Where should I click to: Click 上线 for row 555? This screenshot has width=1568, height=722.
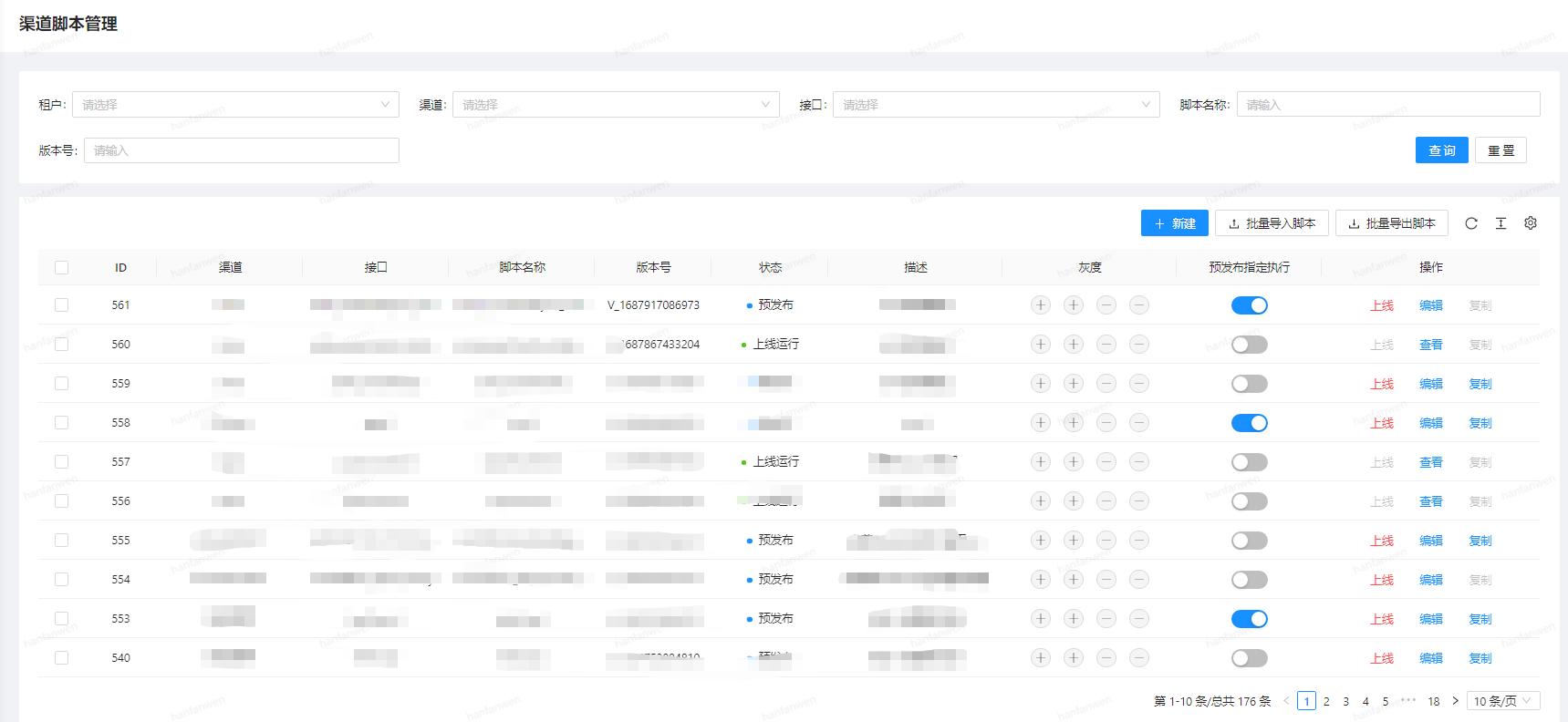[x=1382, y=541]
